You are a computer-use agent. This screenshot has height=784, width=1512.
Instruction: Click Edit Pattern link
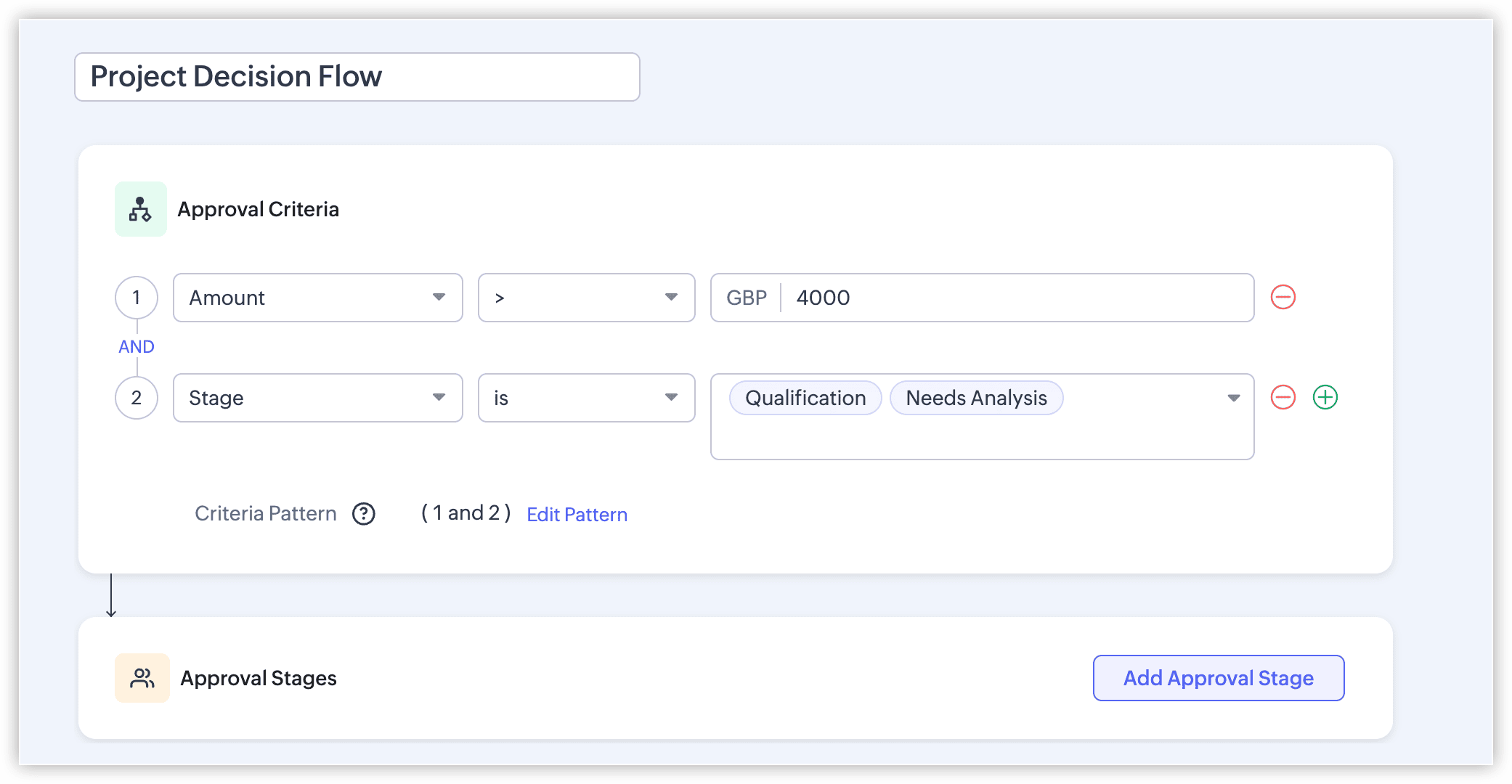pos(577,515)
